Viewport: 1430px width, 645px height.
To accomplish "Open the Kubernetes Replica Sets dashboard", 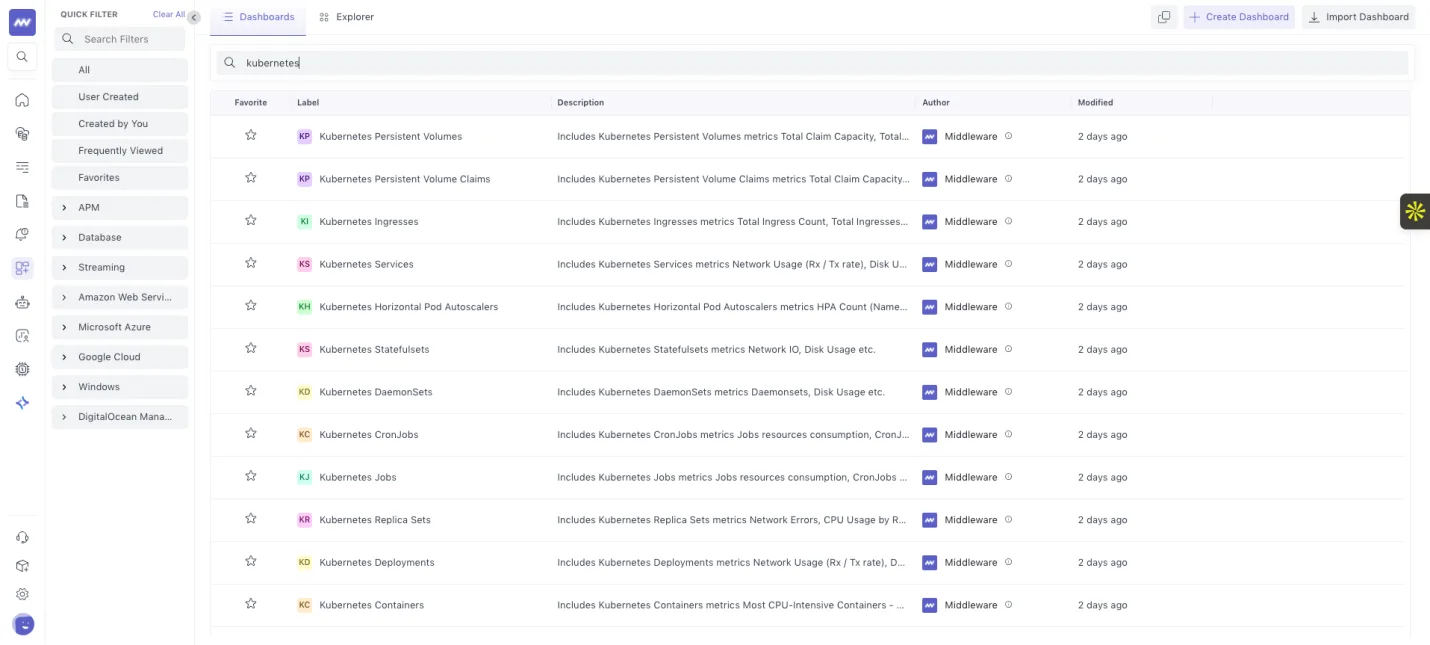I will 375,520.
